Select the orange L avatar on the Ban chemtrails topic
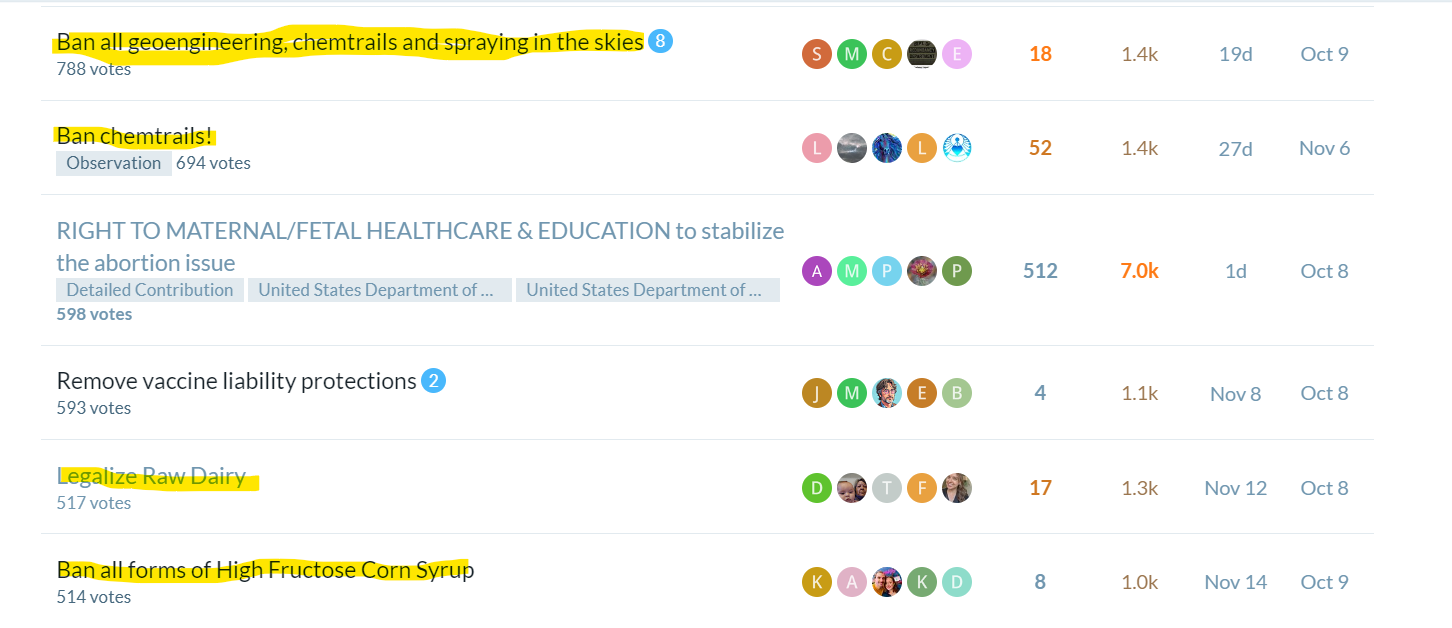Screen dimensions: 1452x628 (922, 148)
